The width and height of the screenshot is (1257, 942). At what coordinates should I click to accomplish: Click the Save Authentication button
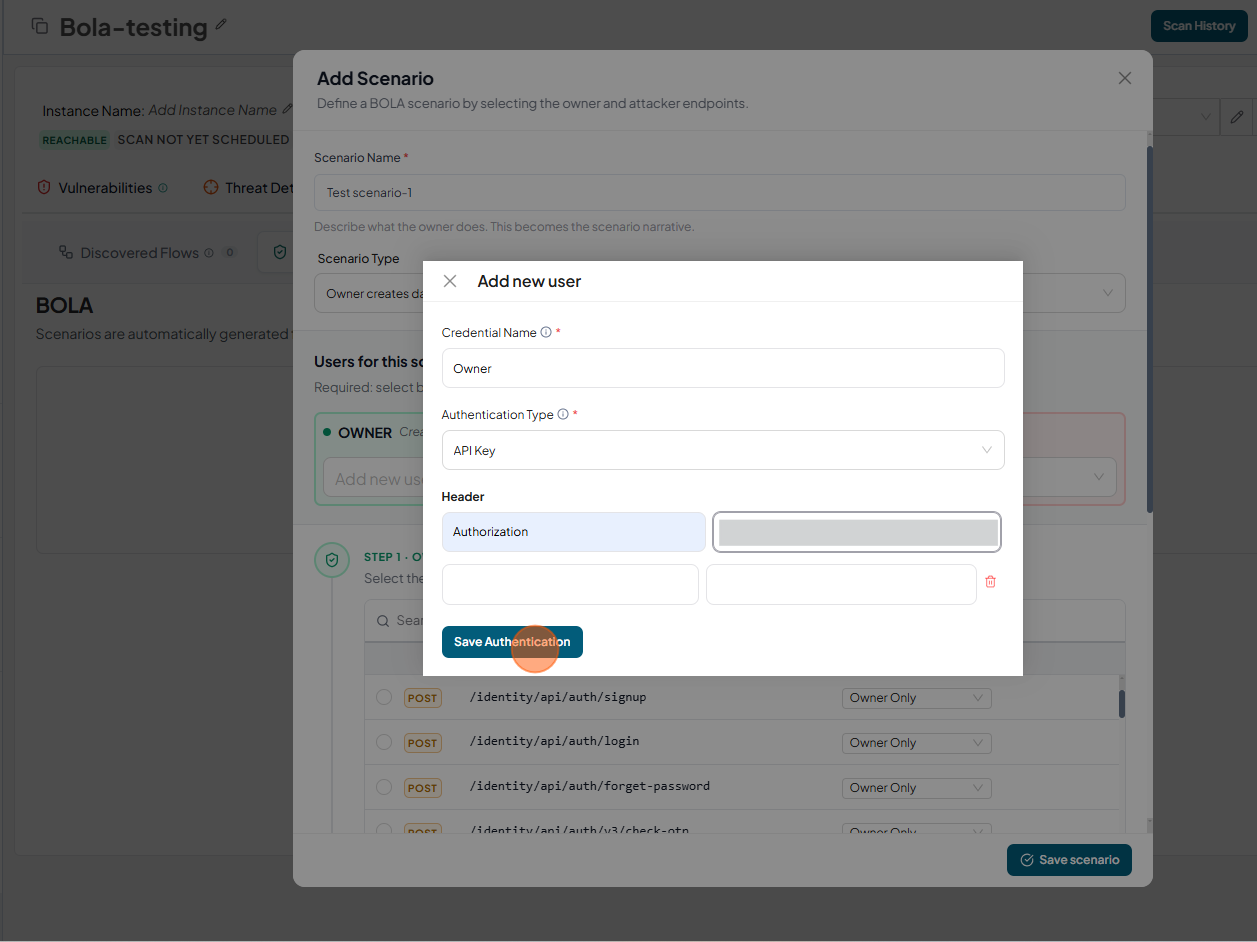point(512,642)
